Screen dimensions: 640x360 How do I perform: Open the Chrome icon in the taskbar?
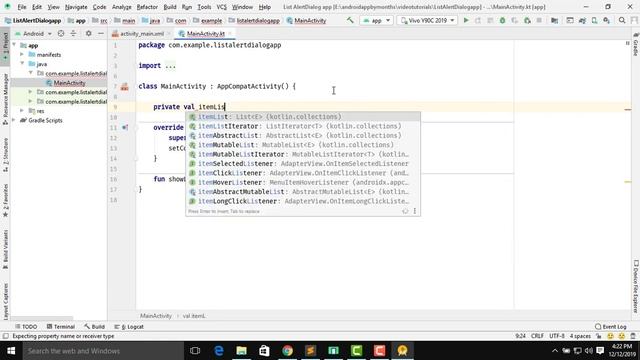click(x=287, y=351)
